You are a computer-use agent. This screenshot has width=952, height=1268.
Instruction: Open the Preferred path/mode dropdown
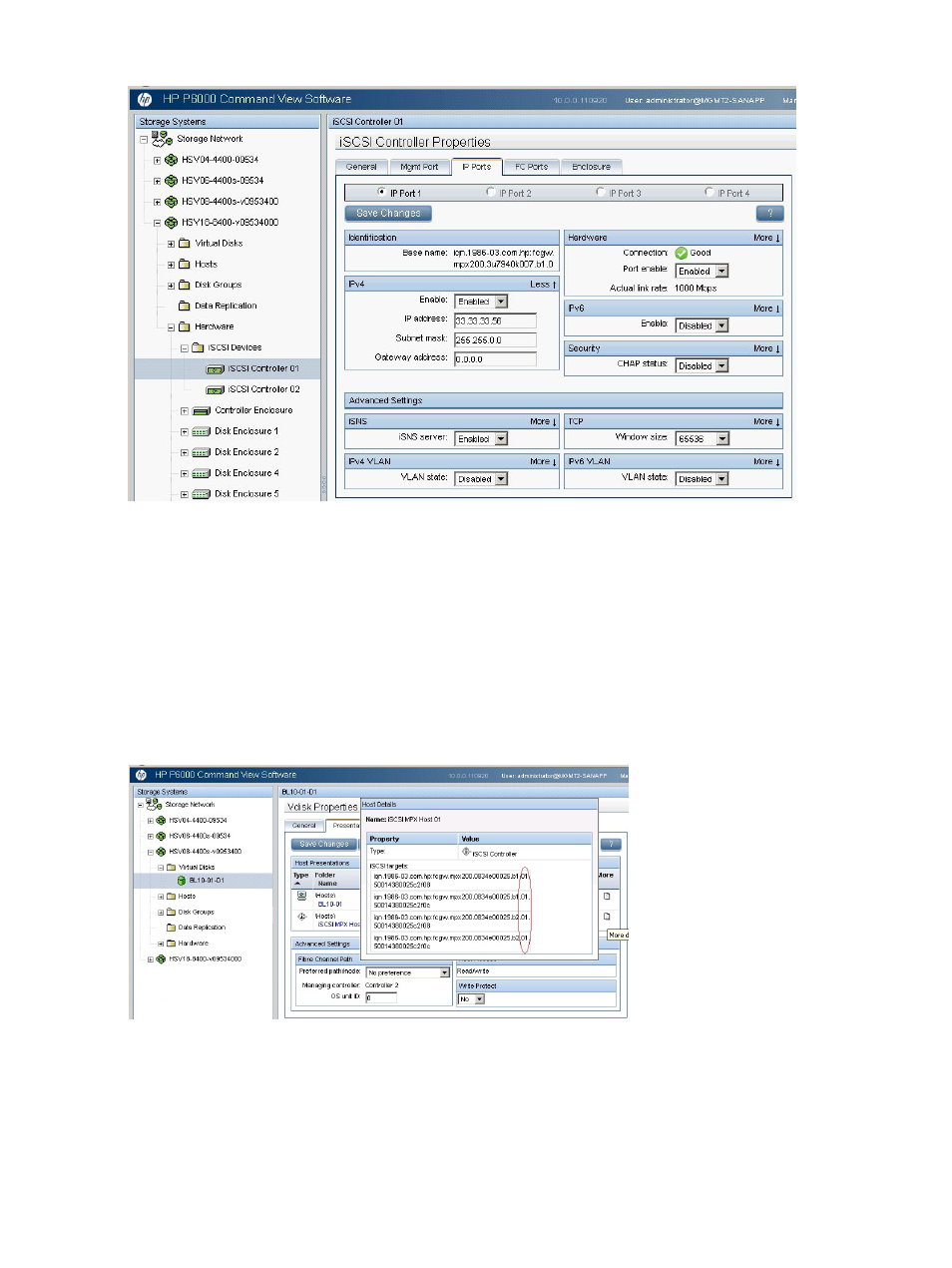408,972
